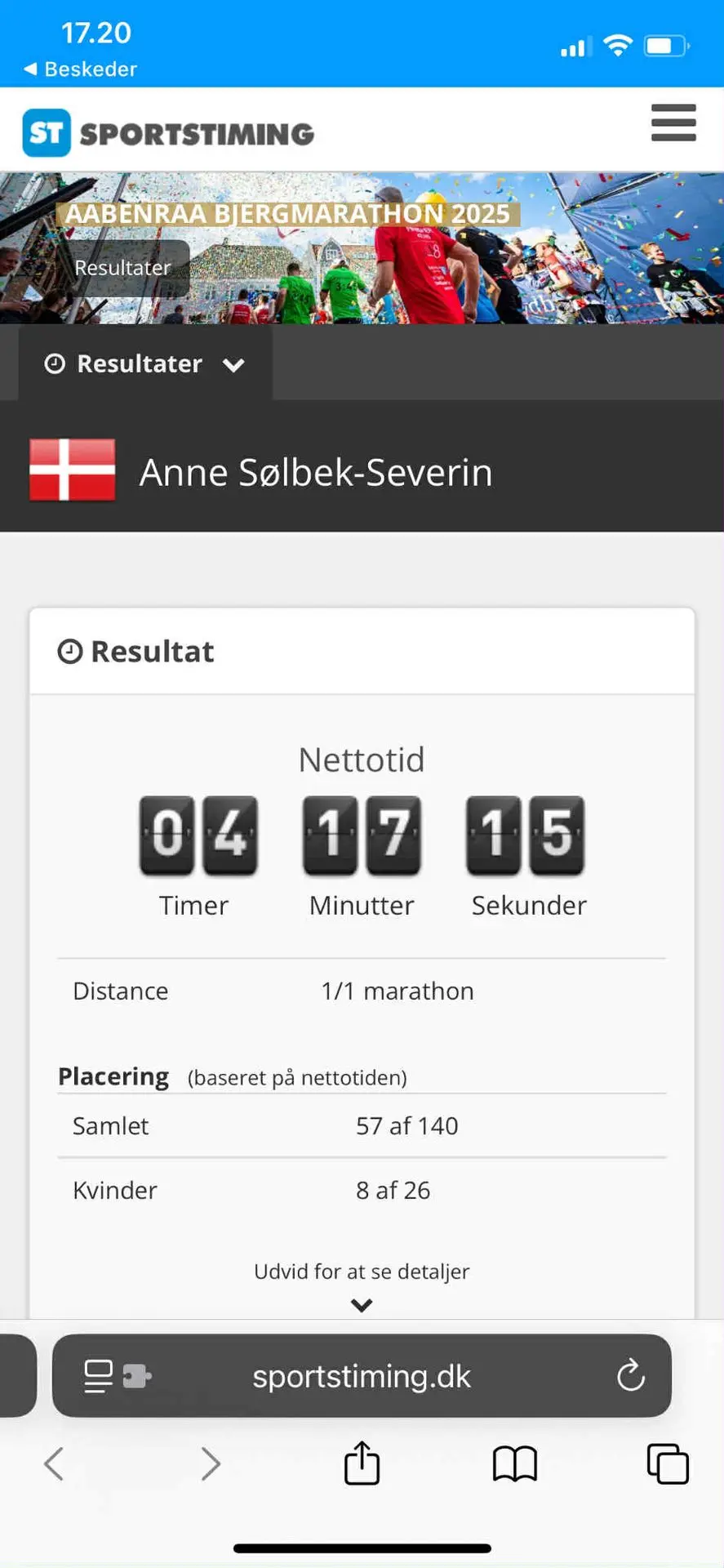Show open tabs overview
Viewport: 724px width, 1568px height.
668,1463
